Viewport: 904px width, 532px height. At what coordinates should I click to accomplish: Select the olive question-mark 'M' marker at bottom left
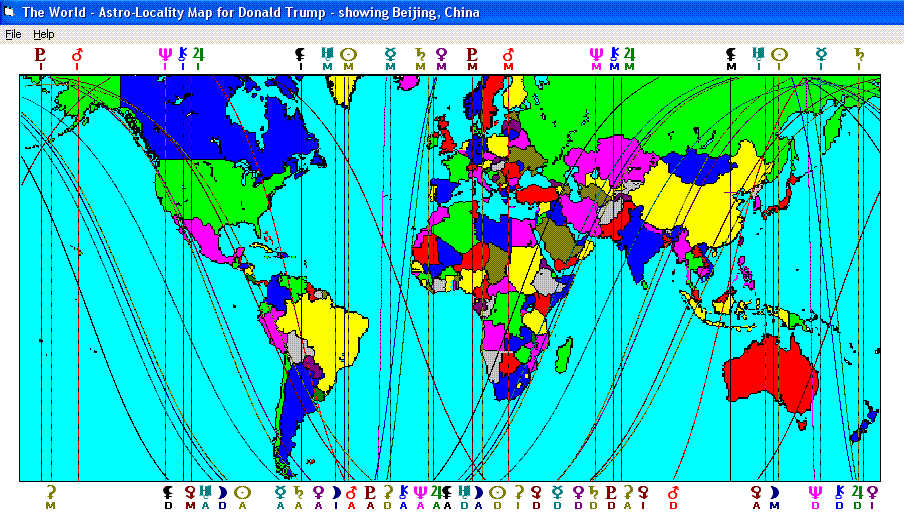click(50, 497)
